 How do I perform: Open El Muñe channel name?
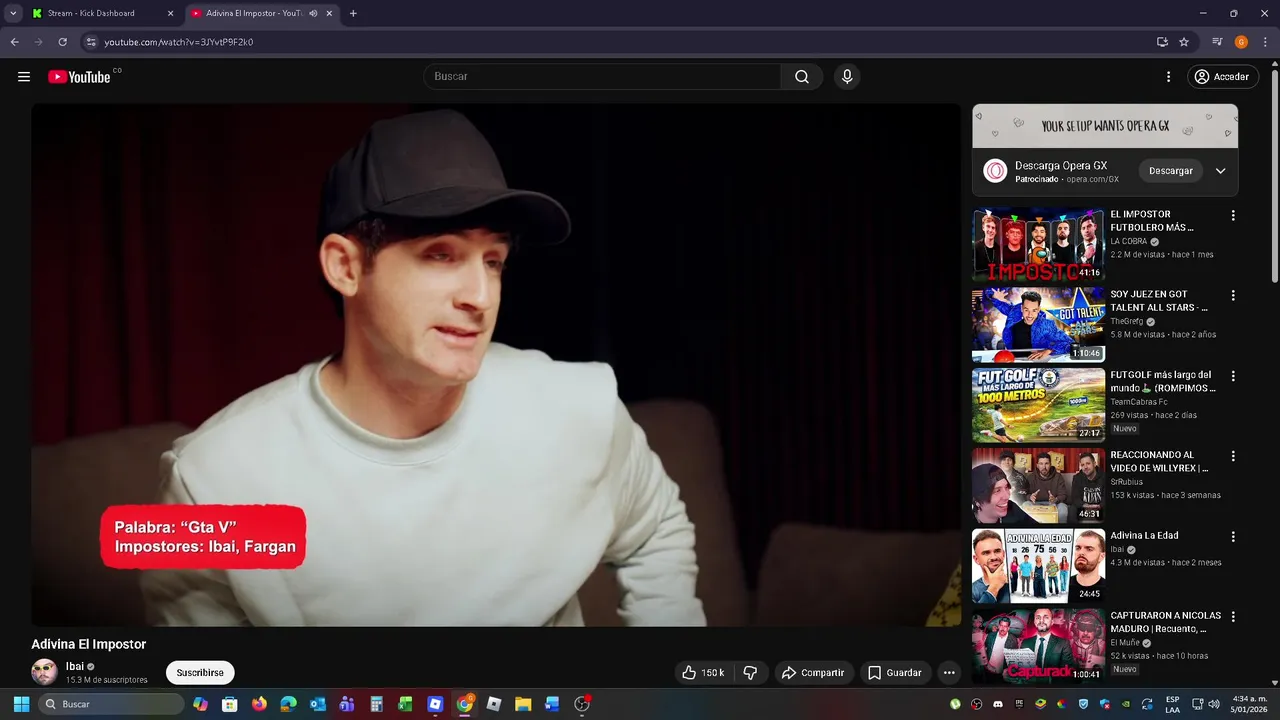click(x=1124, y=643)
